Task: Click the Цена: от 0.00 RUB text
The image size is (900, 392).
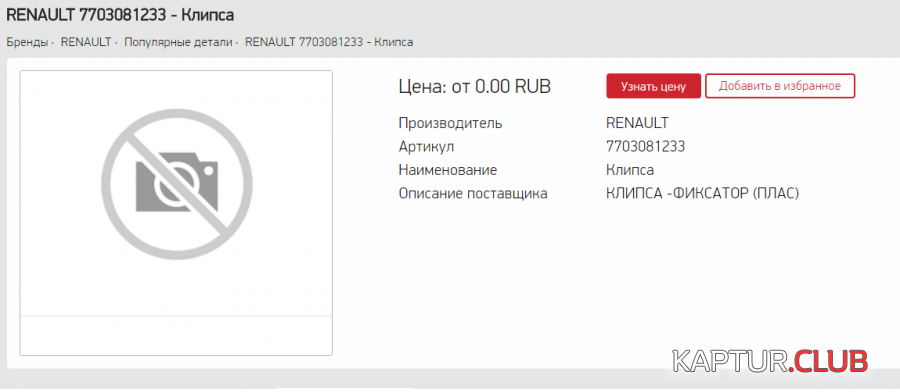Action: click(475, 86)
